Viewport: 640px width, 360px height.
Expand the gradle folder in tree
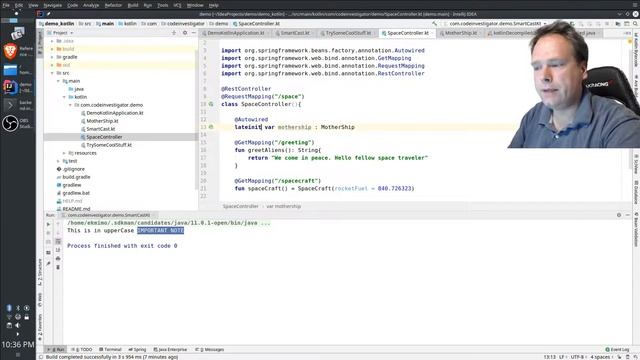tap(52, 57)
